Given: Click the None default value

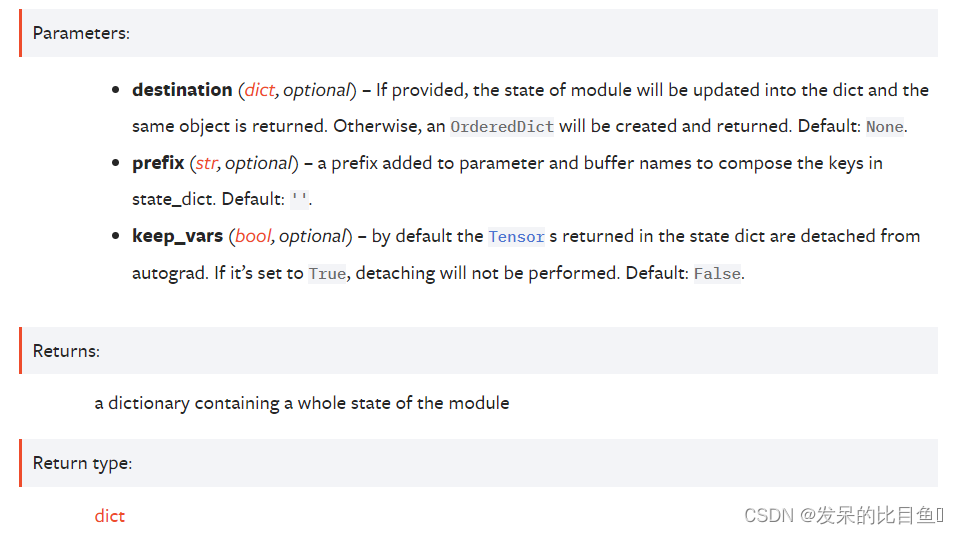Looking at the screenshot, I should 885,126.
